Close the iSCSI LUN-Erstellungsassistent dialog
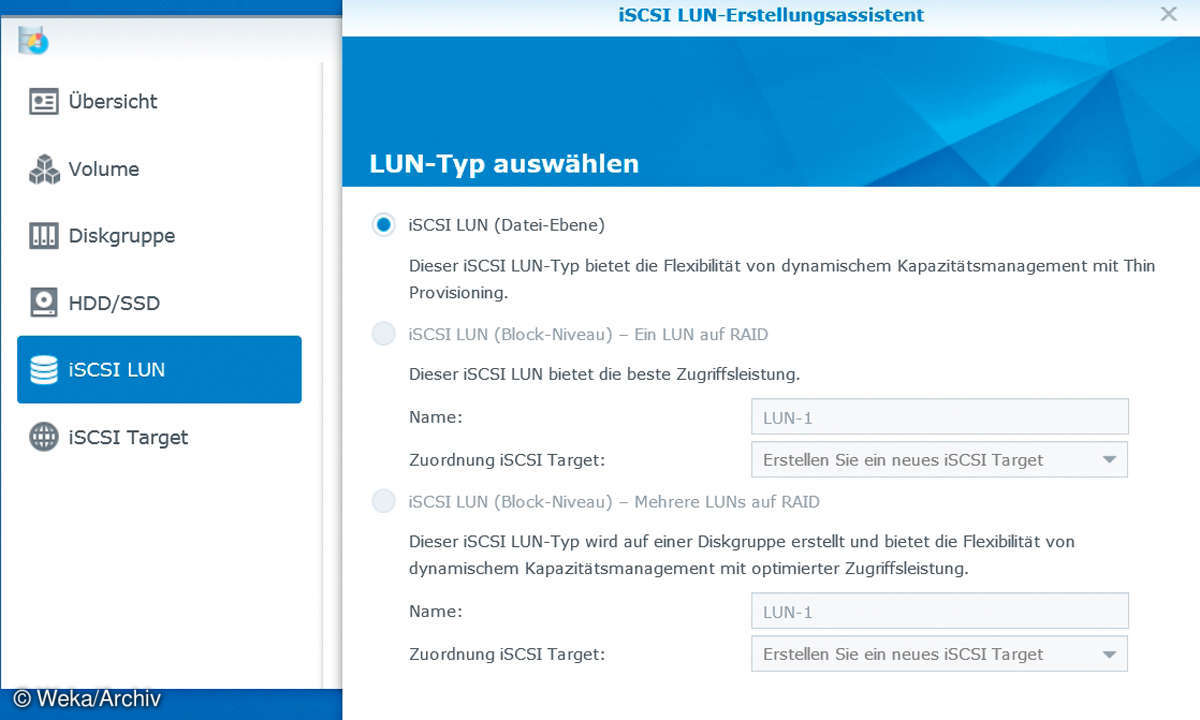 tap(1168, 14)
